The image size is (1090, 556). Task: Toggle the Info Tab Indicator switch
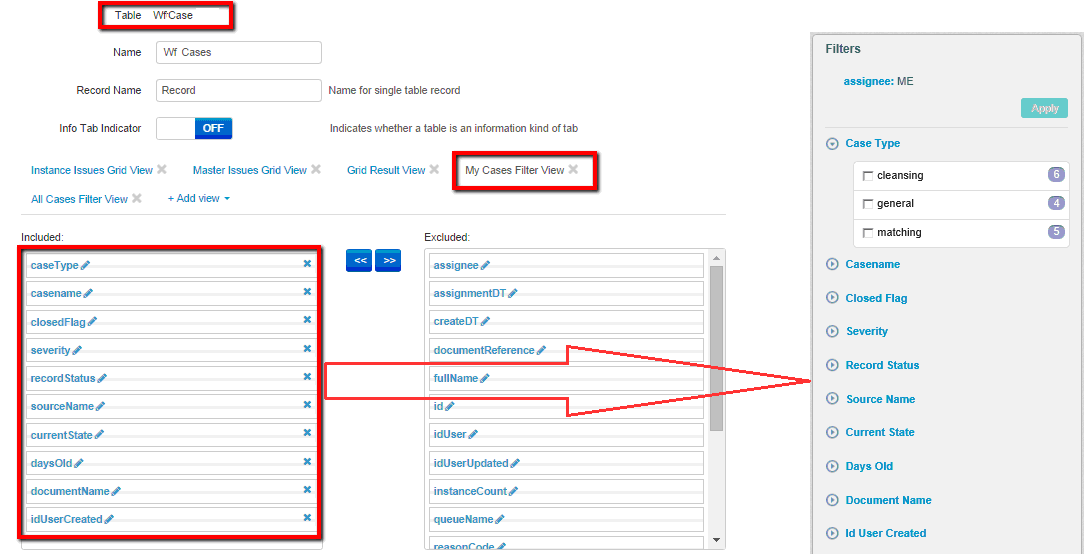tap(194, 128)
